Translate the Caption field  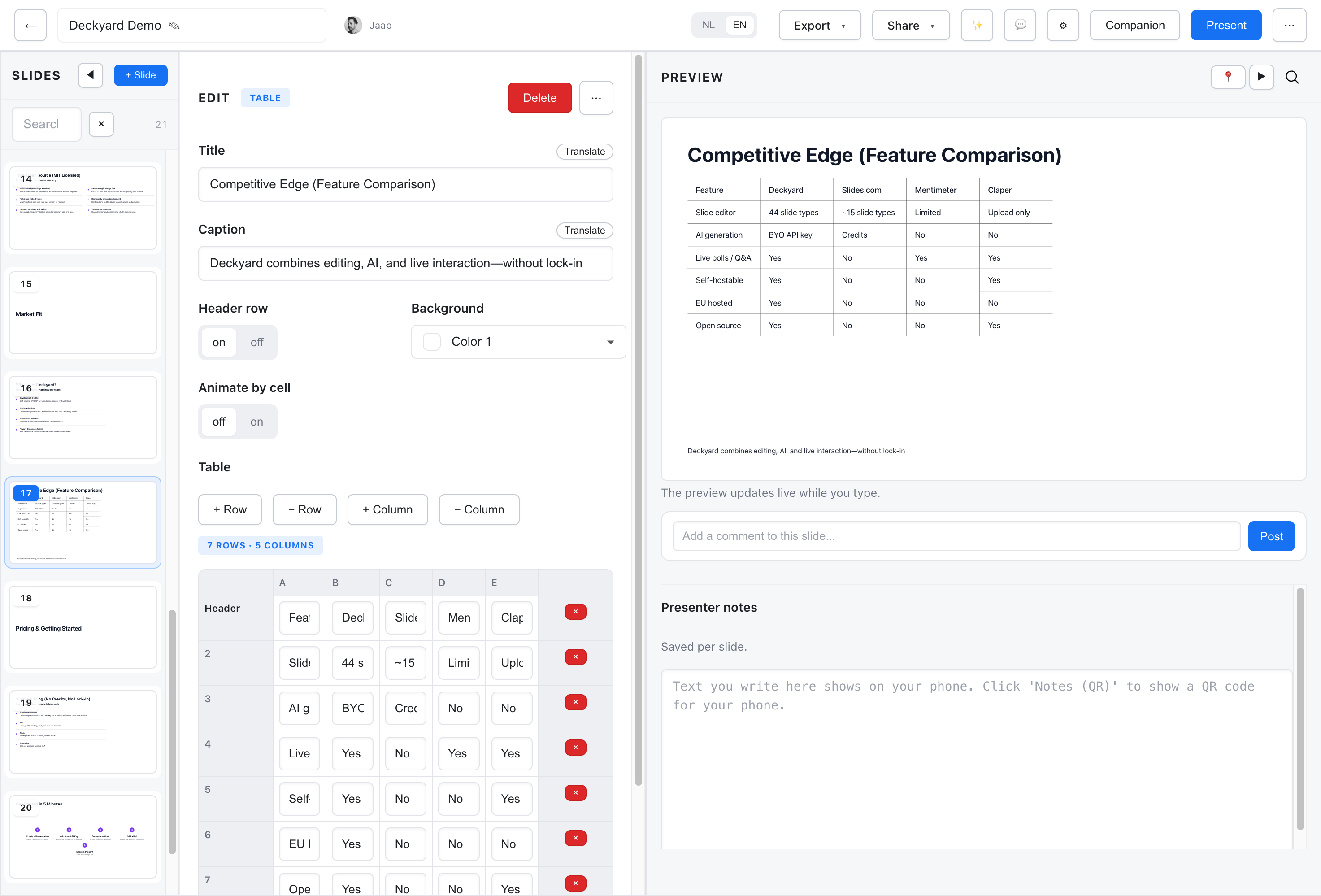pos(584,230)
